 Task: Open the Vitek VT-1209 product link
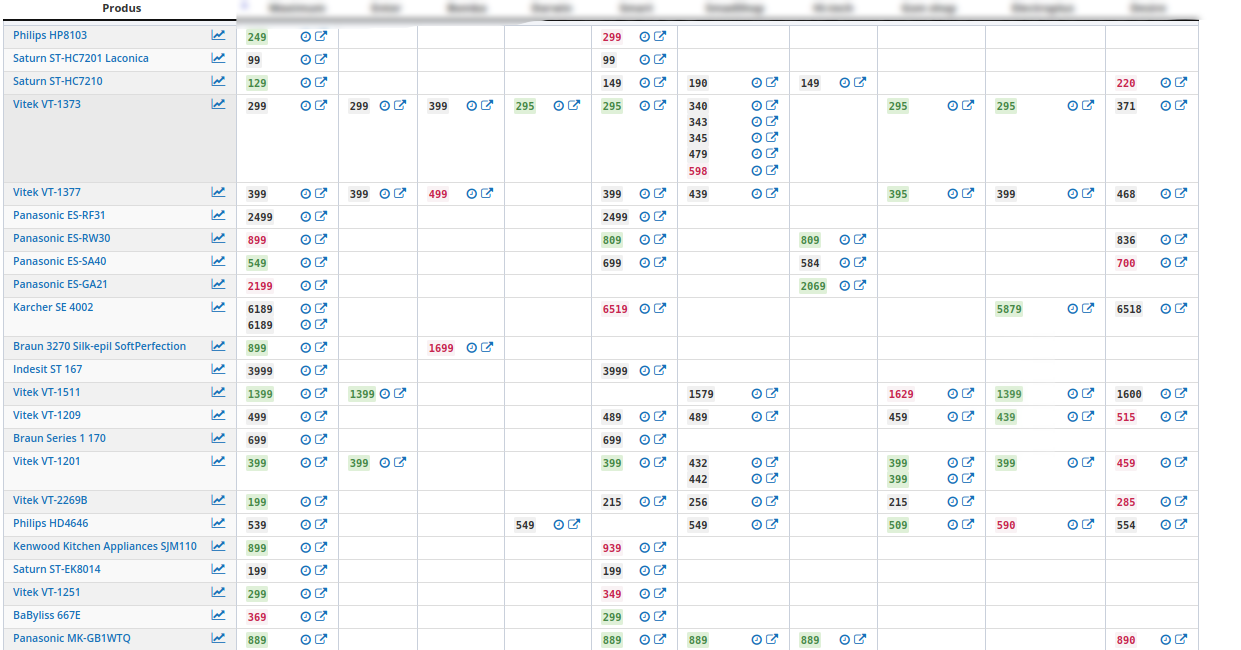(x=47, y=415)
